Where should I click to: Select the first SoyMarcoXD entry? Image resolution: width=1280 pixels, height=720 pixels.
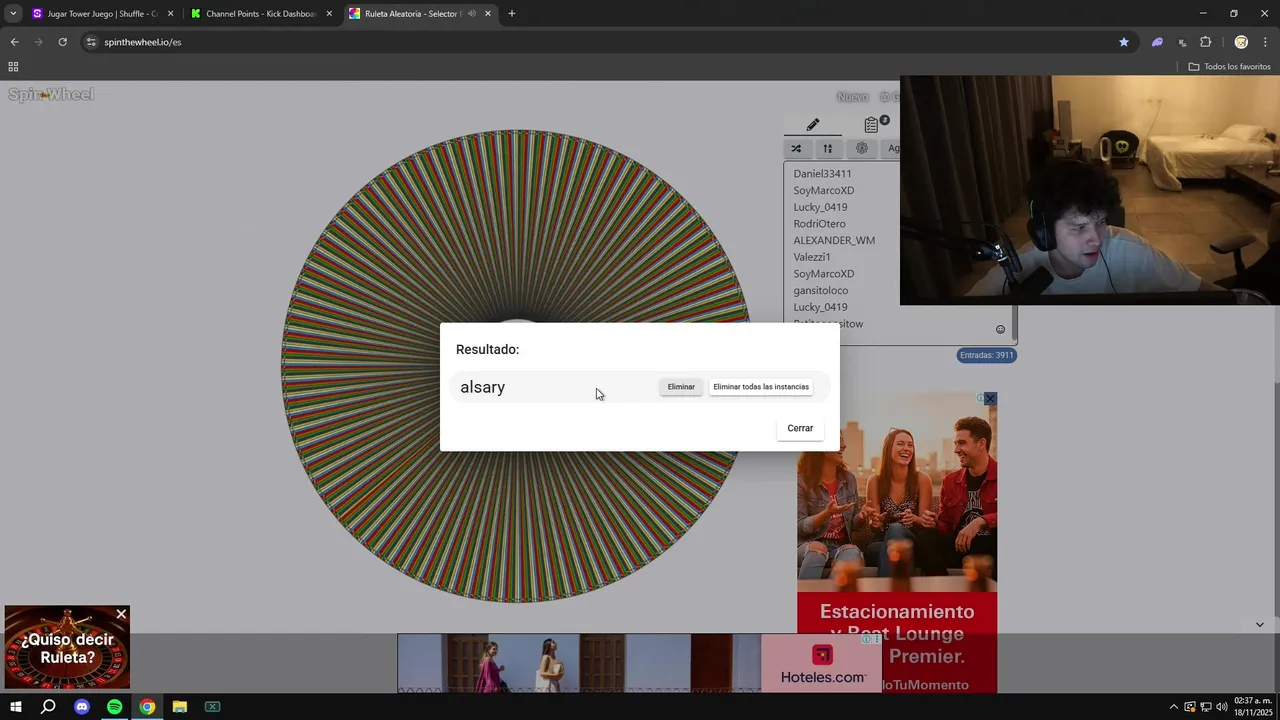[x=823, y=190]
